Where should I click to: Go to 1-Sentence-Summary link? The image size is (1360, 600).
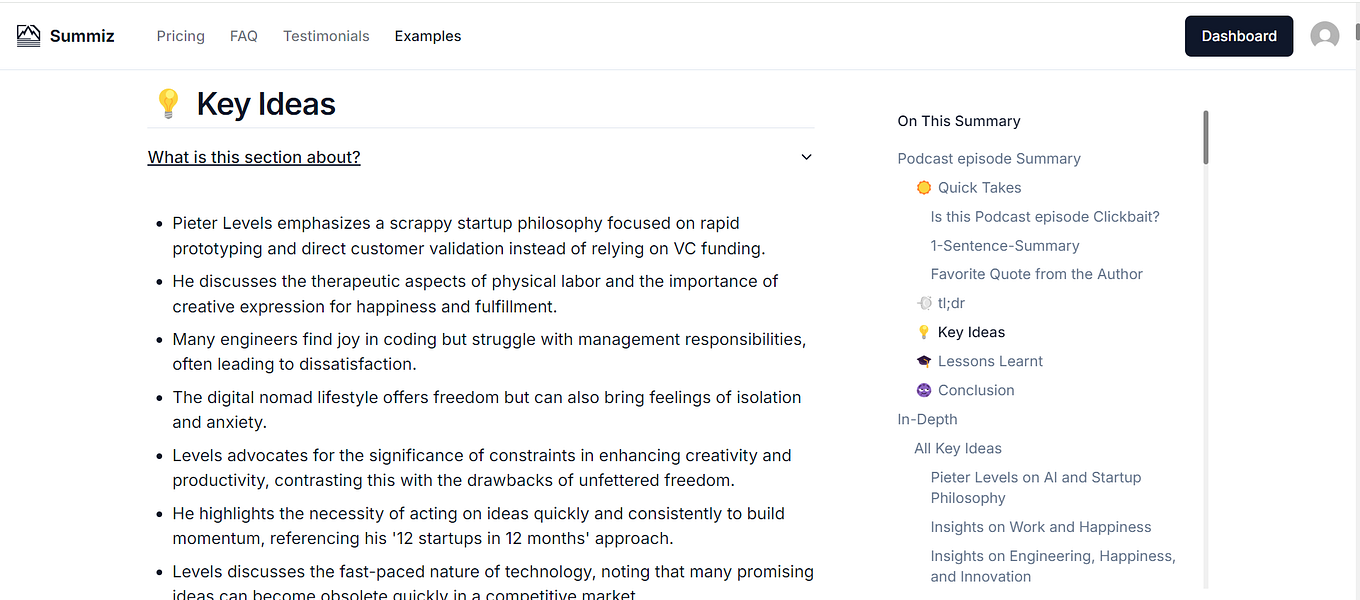(1005, 246)
